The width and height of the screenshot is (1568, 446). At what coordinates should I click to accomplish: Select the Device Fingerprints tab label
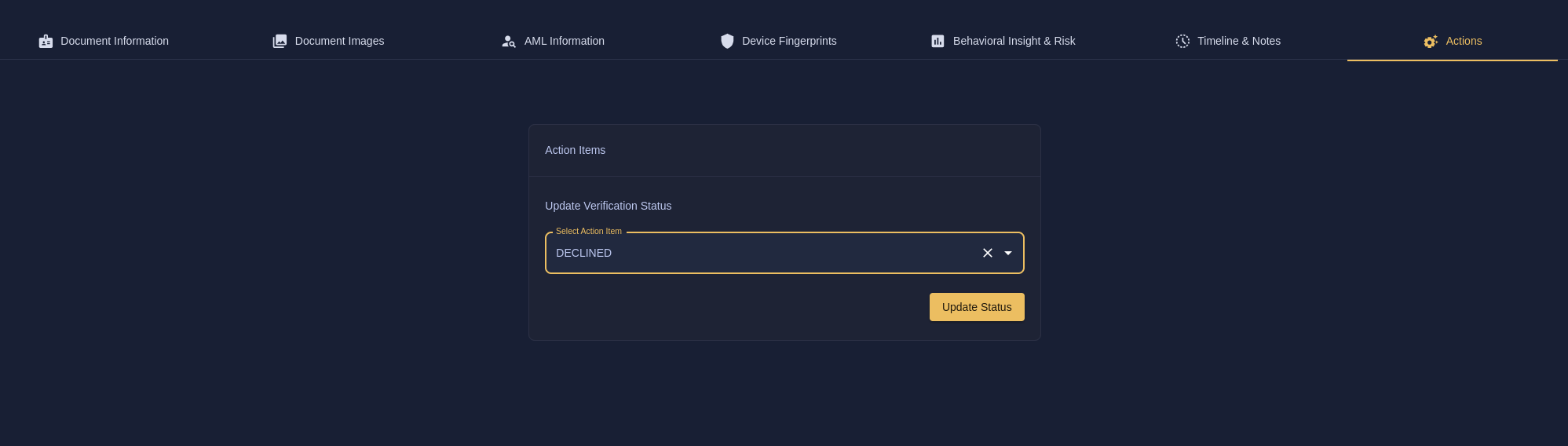[x=789, y=41]
